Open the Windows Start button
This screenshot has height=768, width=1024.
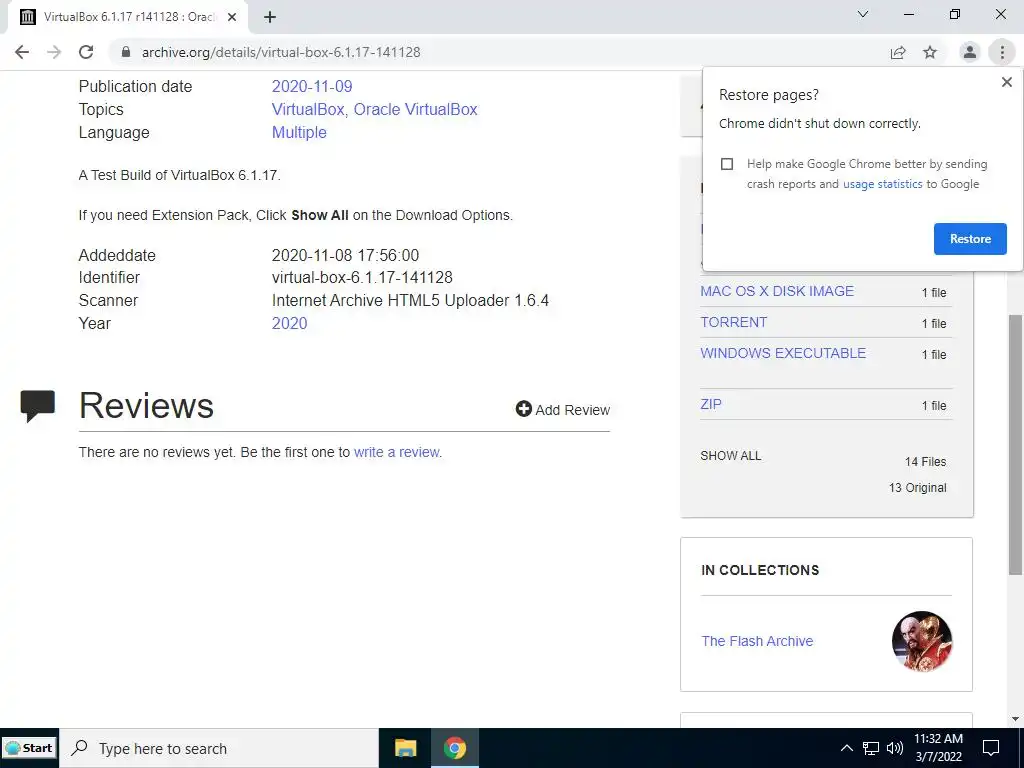(x=29, y=748)
